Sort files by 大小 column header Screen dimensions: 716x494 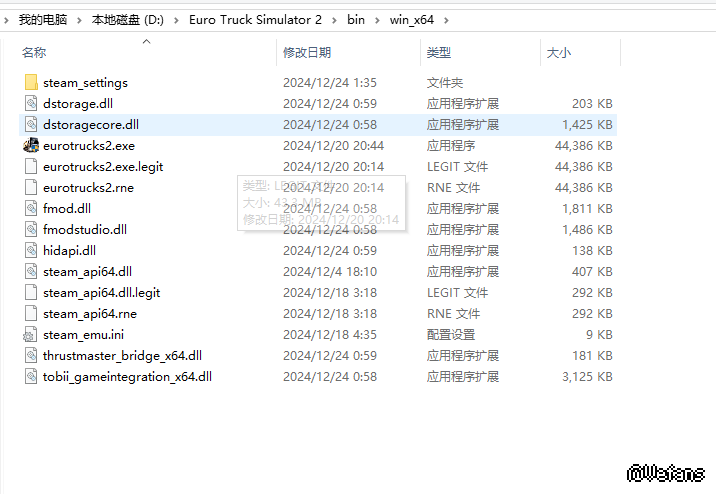(559, 53)
